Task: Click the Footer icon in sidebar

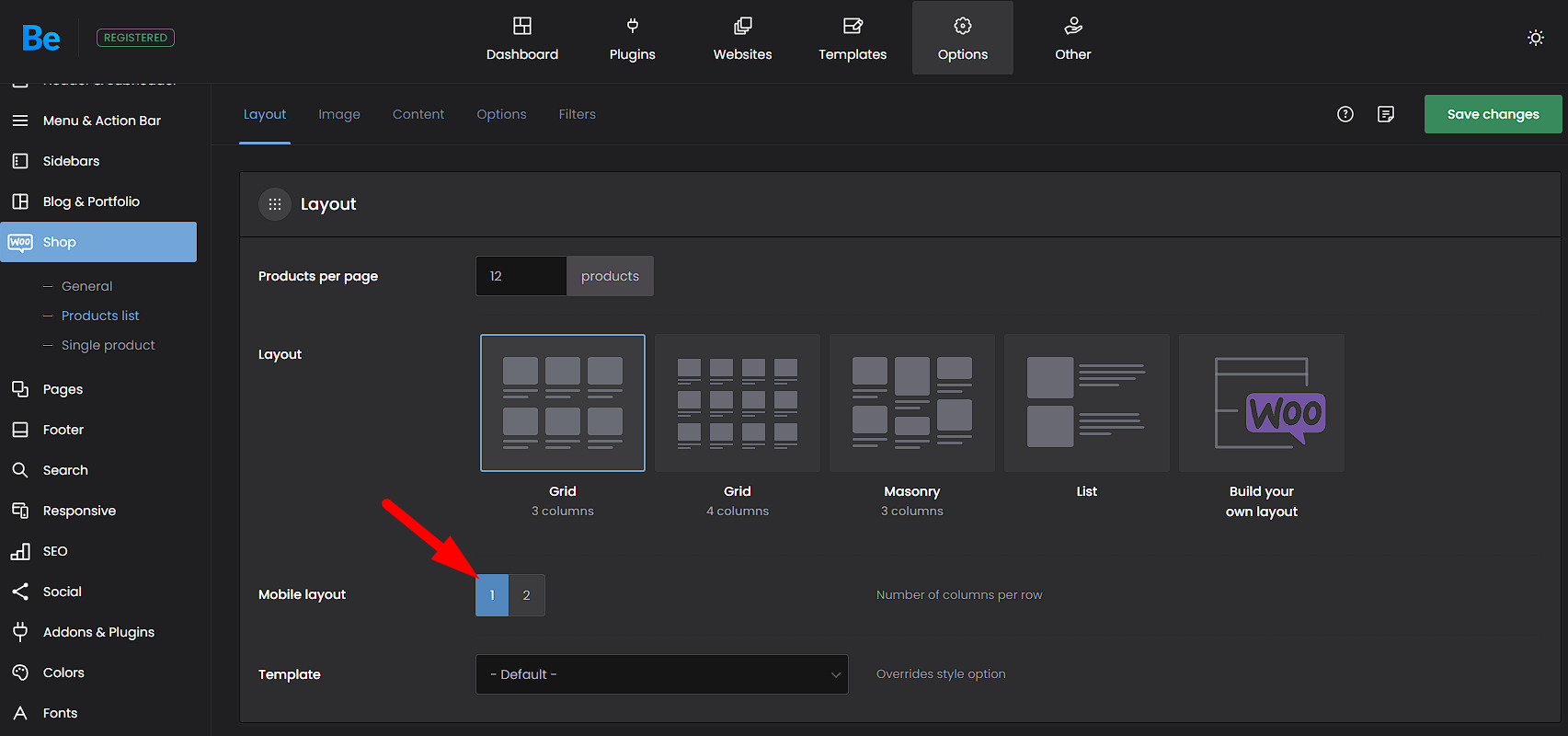Action: point(20,430)
